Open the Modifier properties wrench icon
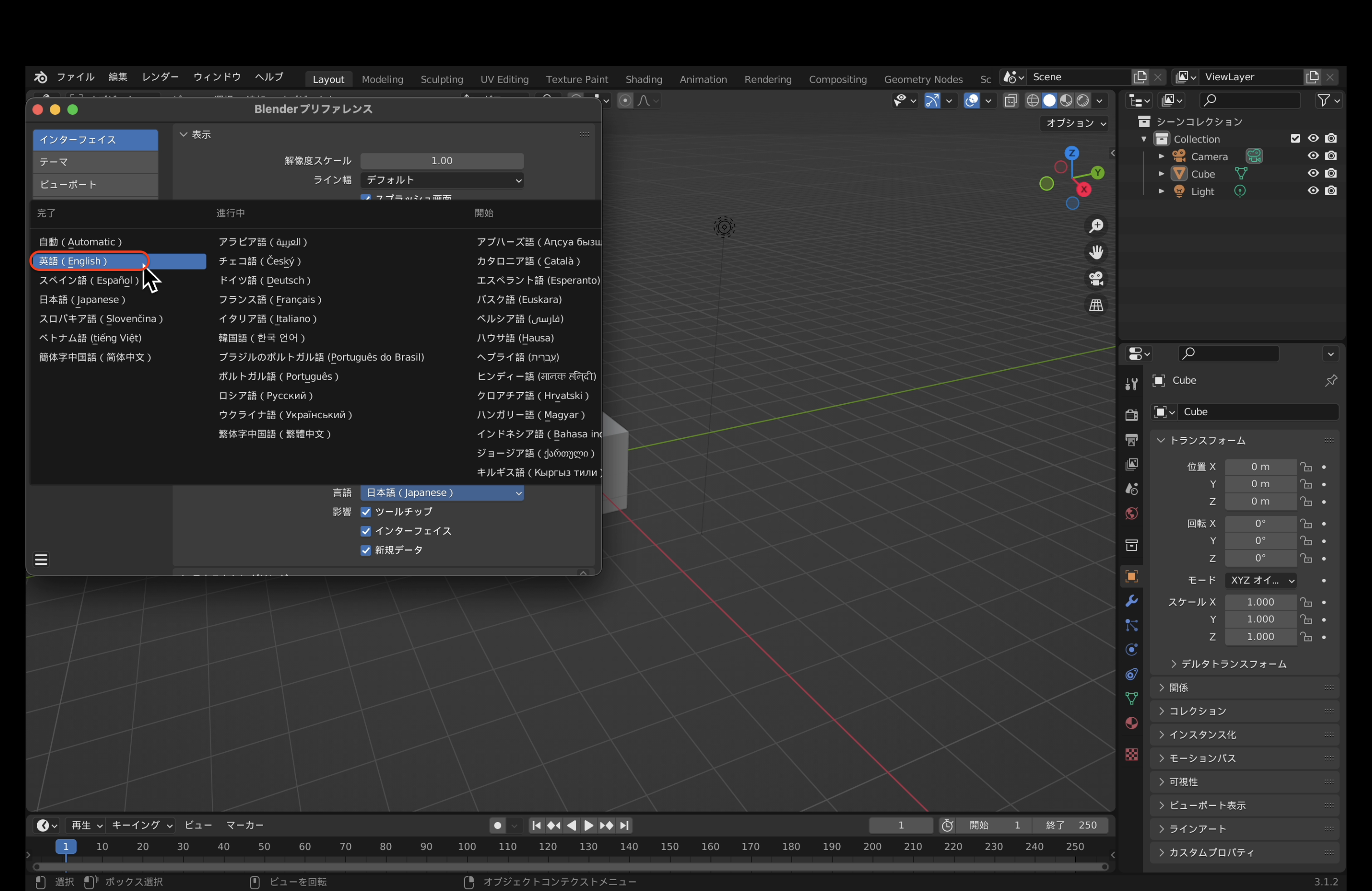The height and width of the screenshot is (891, 1372). 1131,601
